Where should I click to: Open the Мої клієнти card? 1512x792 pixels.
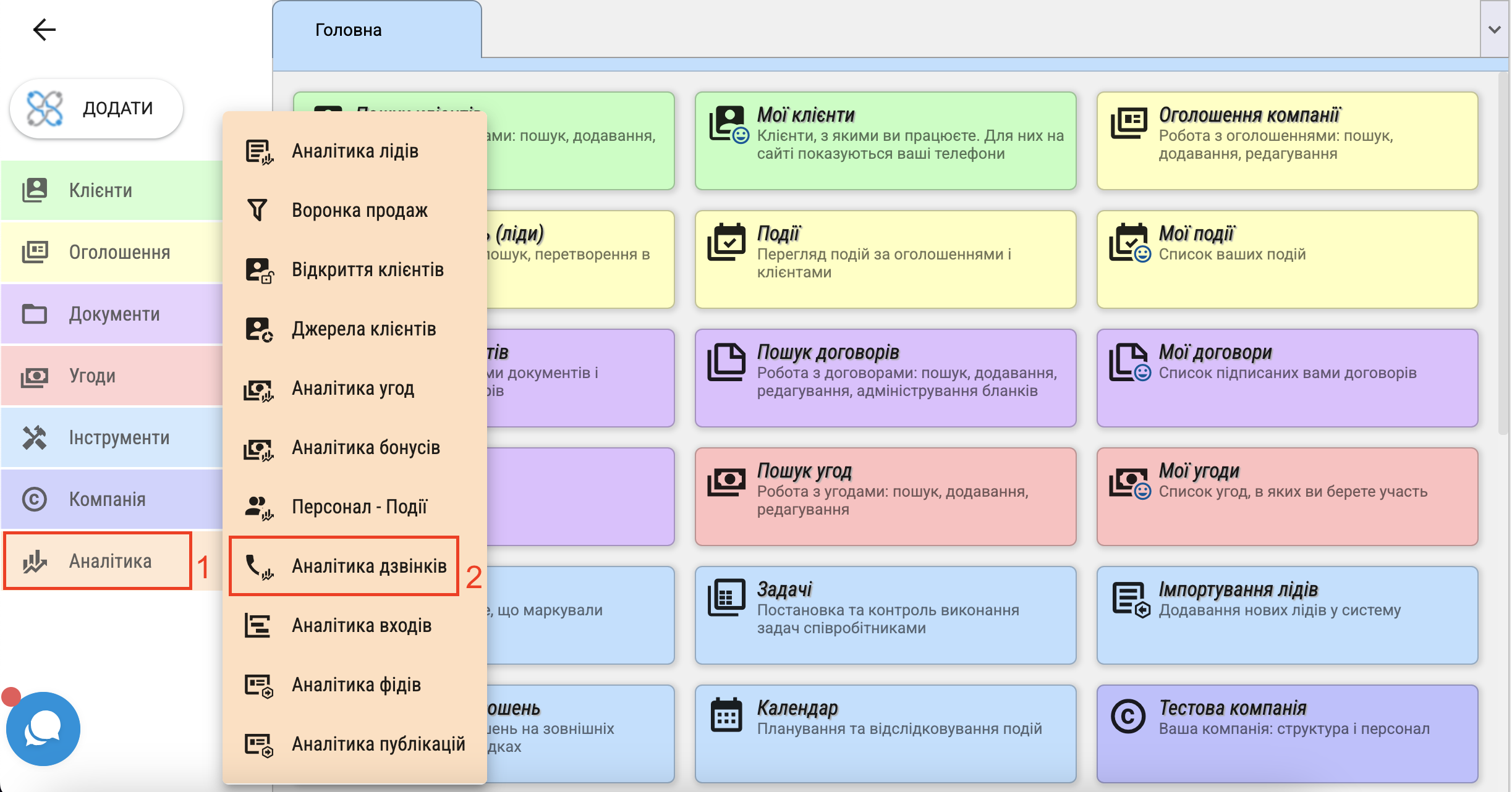point(885,141)
